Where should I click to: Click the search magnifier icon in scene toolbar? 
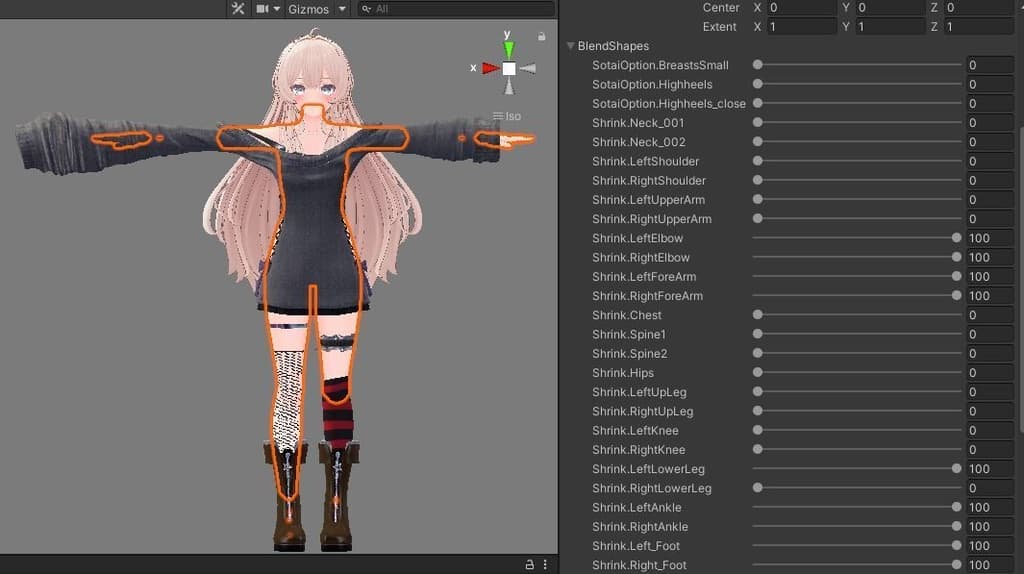tap(367, 9)
